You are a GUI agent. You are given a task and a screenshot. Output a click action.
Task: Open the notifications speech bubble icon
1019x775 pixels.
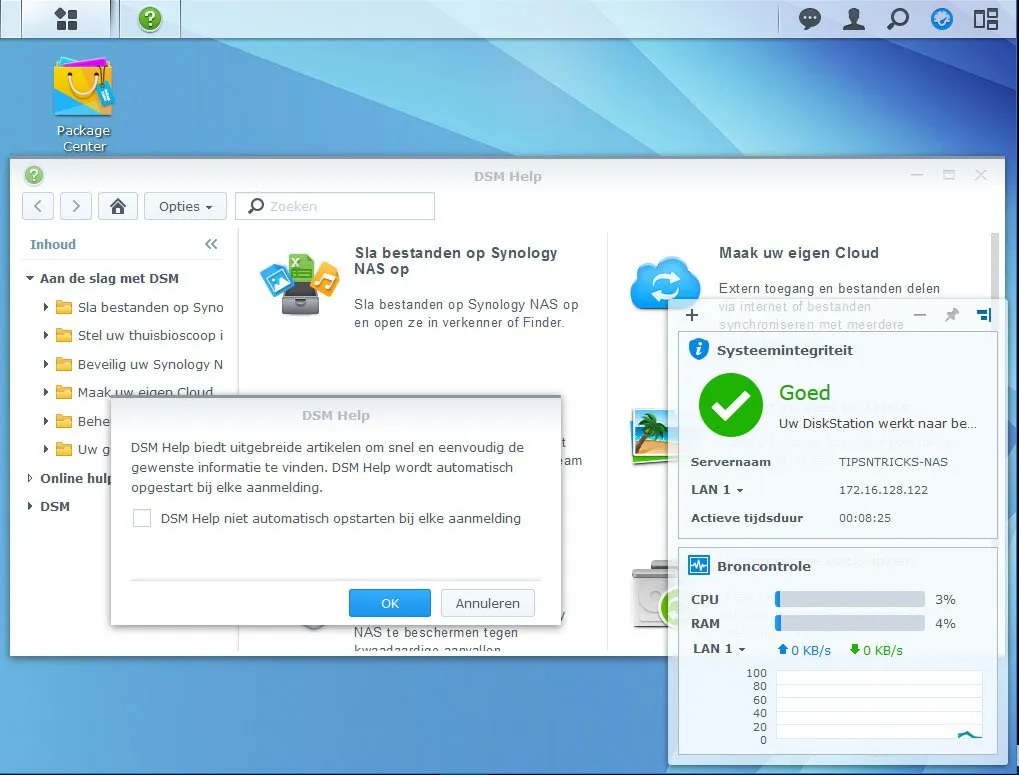[810, 19]
